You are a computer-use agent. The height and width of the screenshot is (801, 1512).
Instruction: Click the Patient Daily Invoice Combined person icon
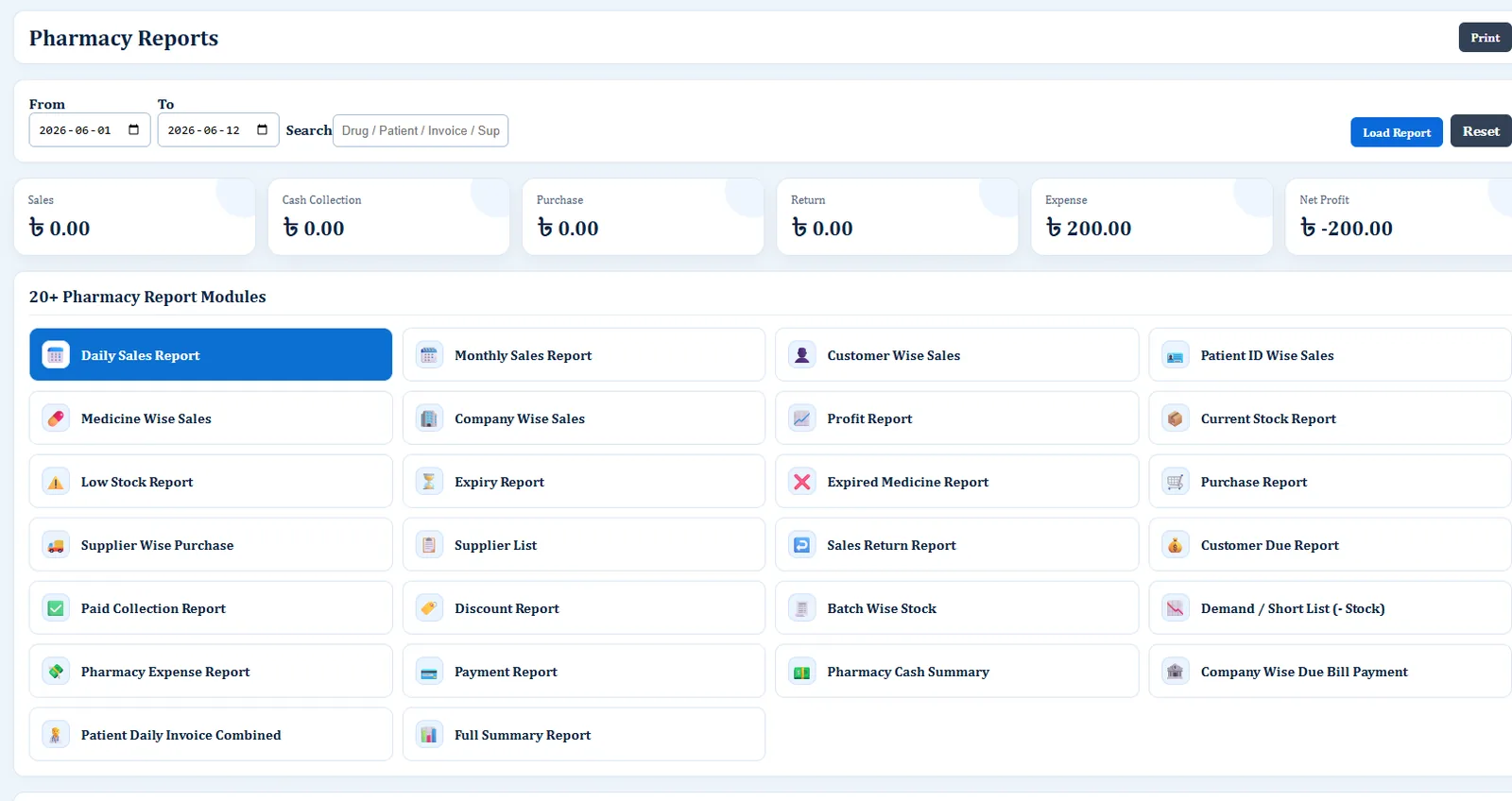point(56,735)
